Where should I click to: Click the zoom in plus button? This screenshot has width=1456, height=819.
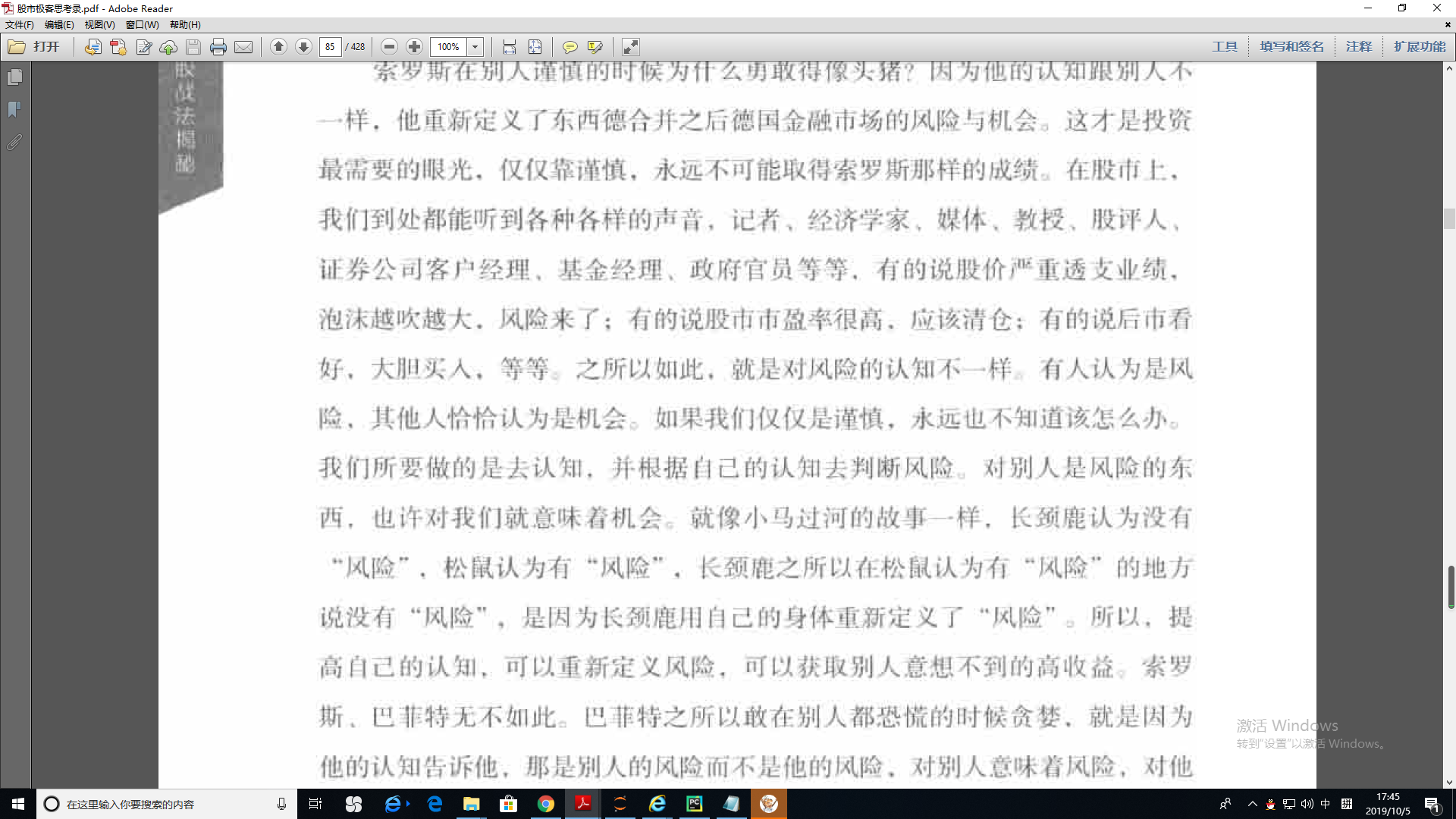coord(414,47)
